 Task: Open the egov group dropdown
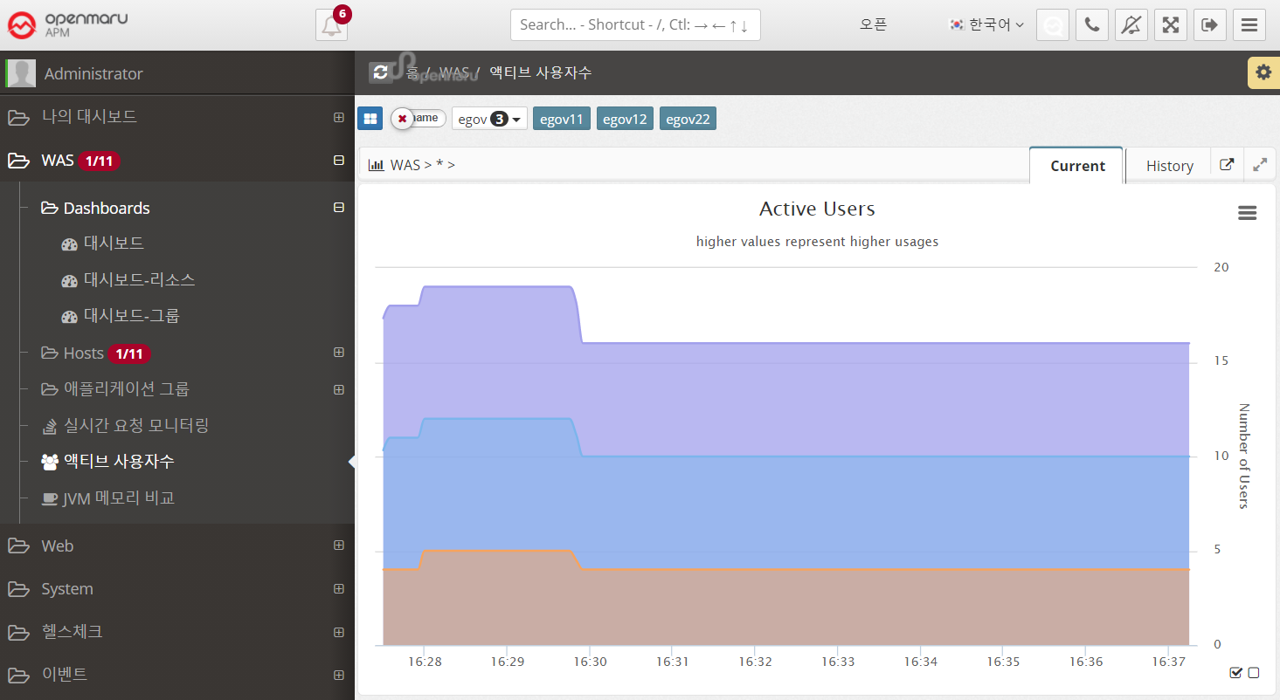(489, 119)
